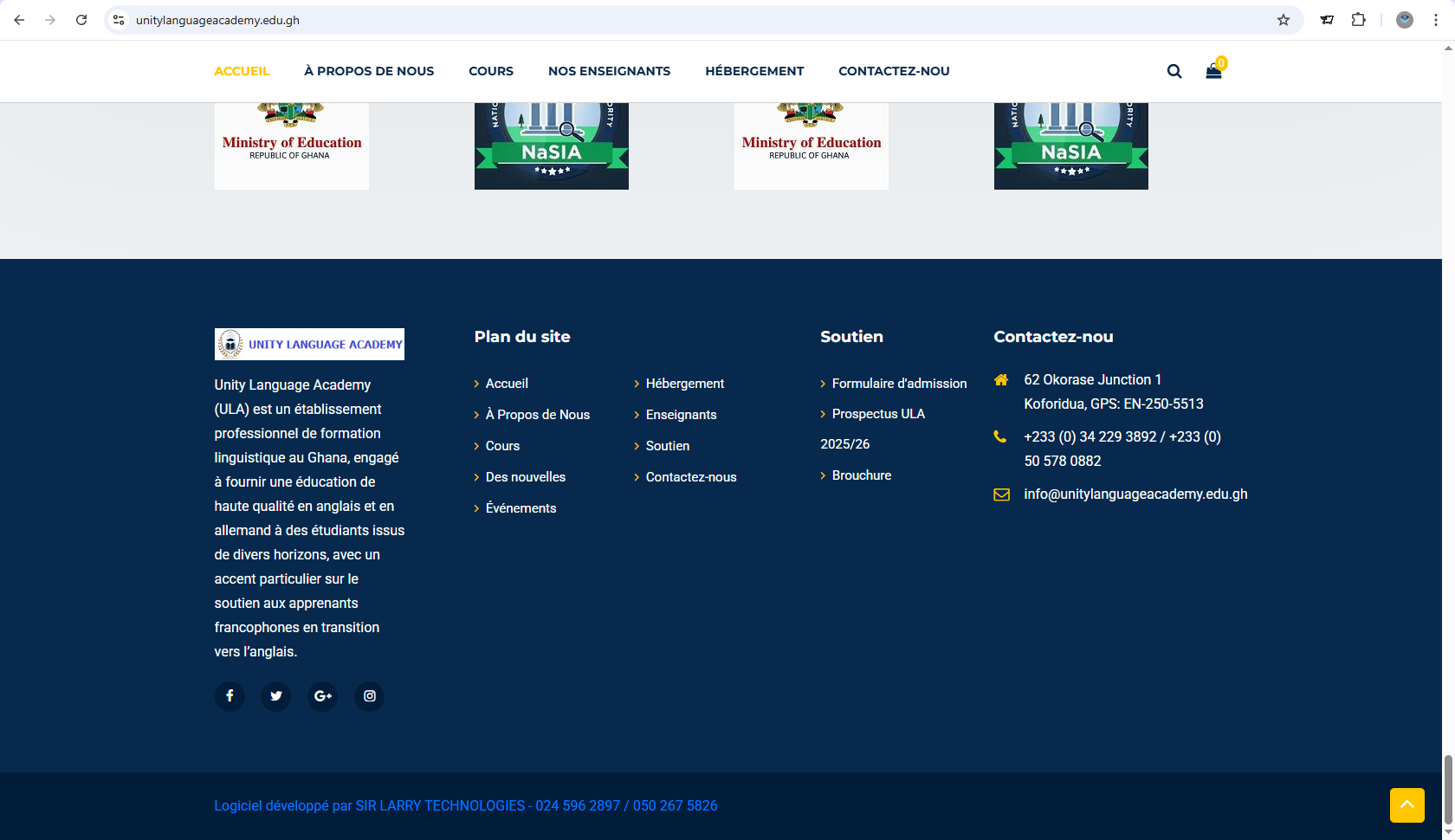1455x840 pixels.
Task: Open the Twitter social icon
Action: pos(276,696)
